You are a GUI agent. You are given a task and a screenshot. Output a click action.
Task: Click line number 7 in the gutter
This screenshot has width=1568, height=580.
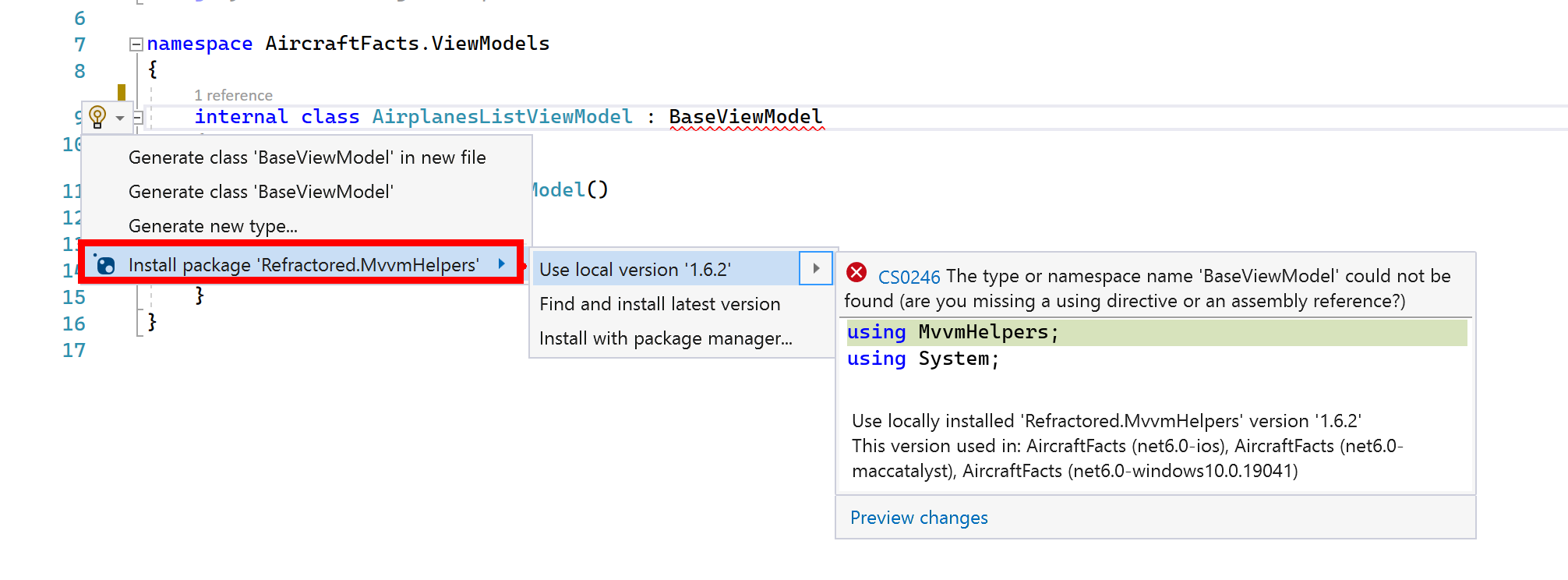click(x=79, y=44)
